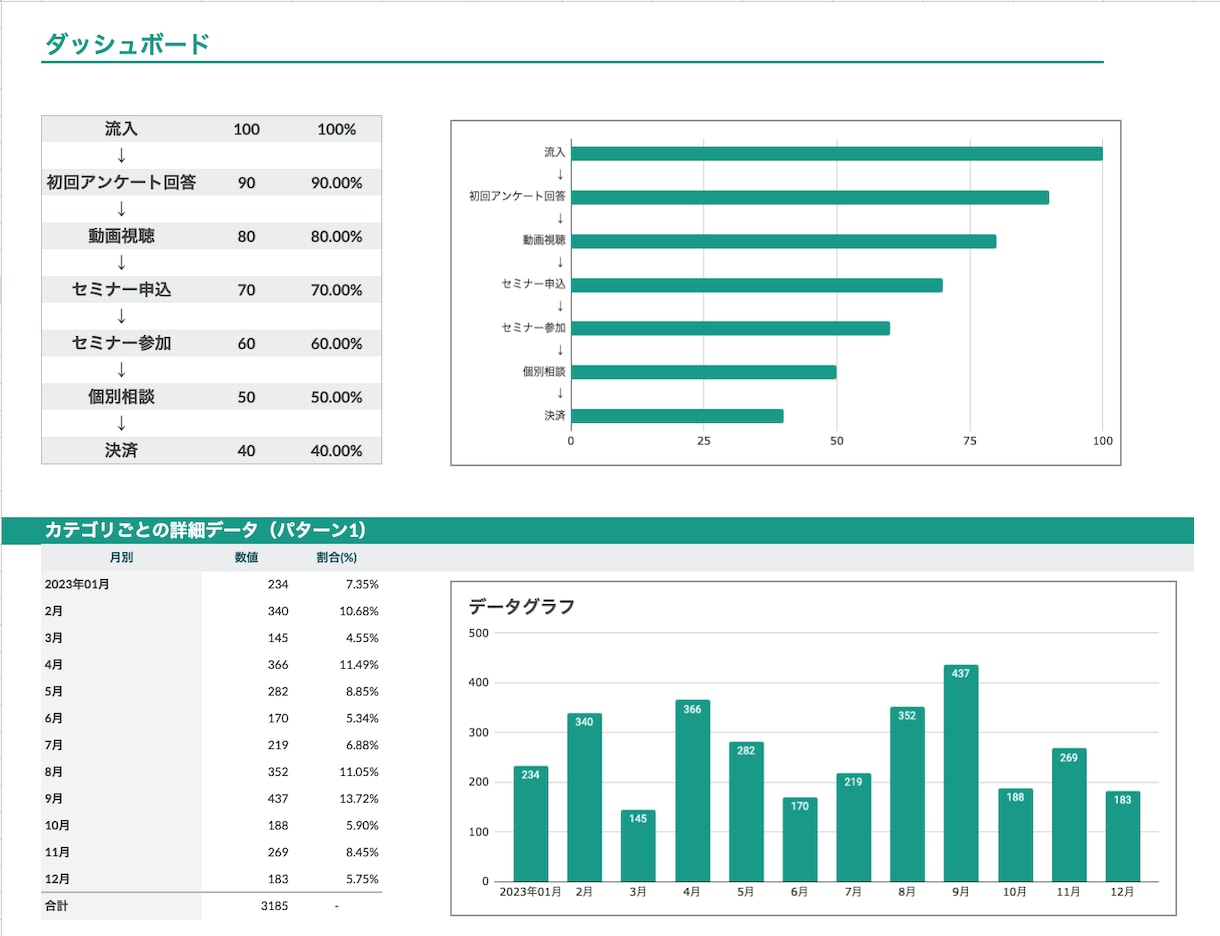Select the ダッシュボード title text
This screenshot has width=1220, height=936.
pos(127,44)
